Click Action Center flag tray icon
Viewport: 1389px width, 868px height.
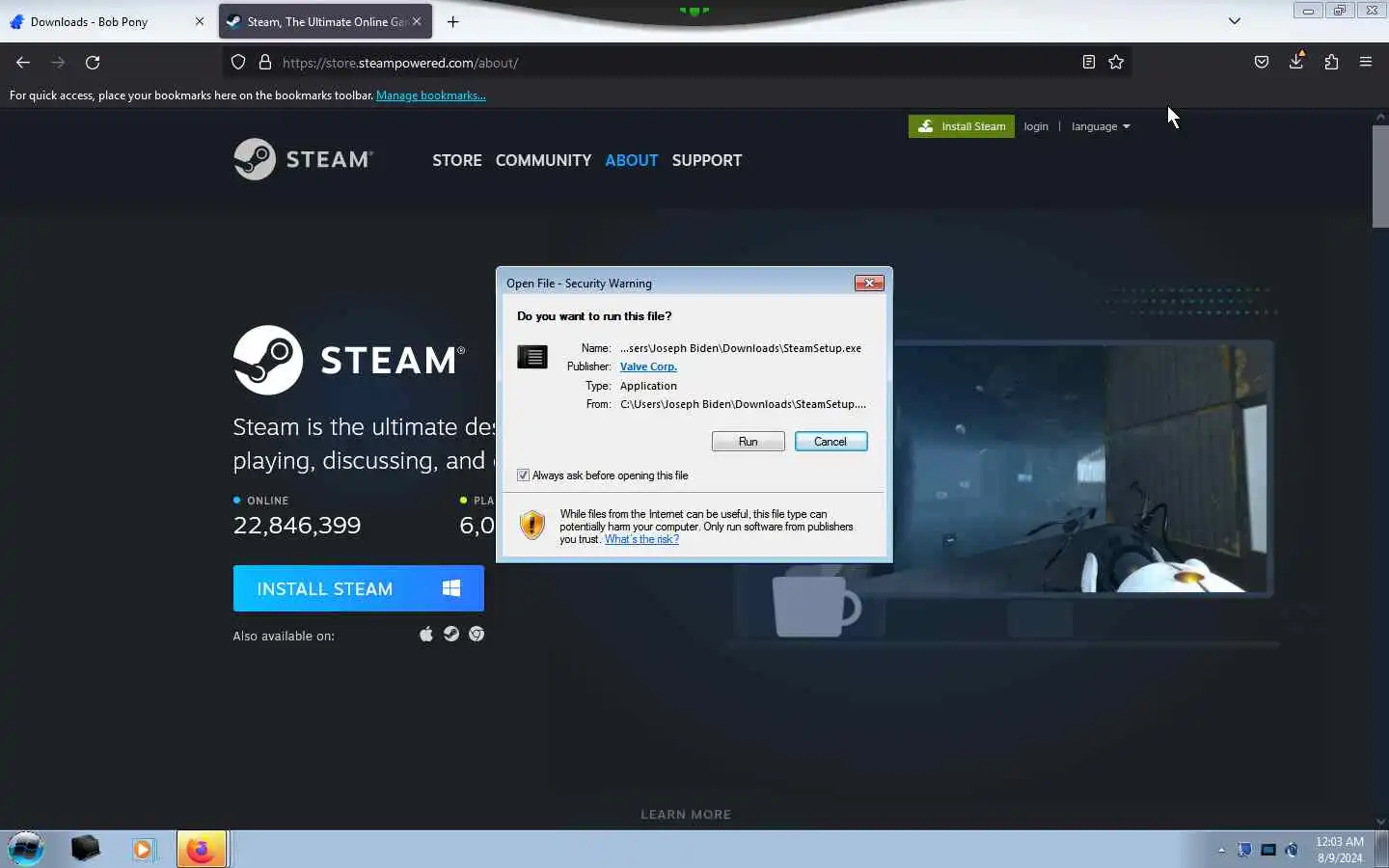click(x=1245, y=850)
